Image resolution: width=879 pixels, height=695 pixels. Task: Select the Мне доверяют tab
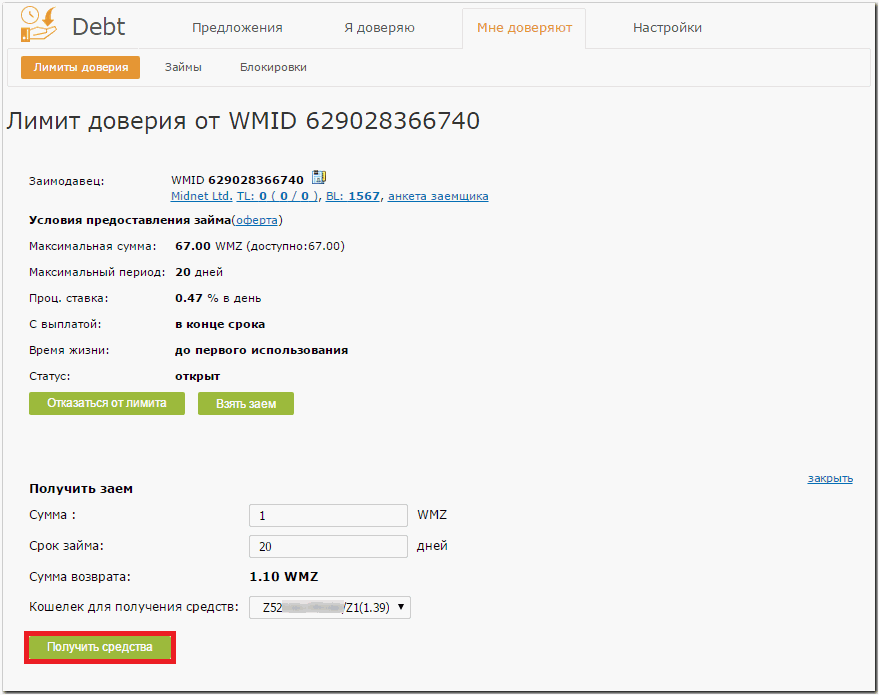(524, 27)
